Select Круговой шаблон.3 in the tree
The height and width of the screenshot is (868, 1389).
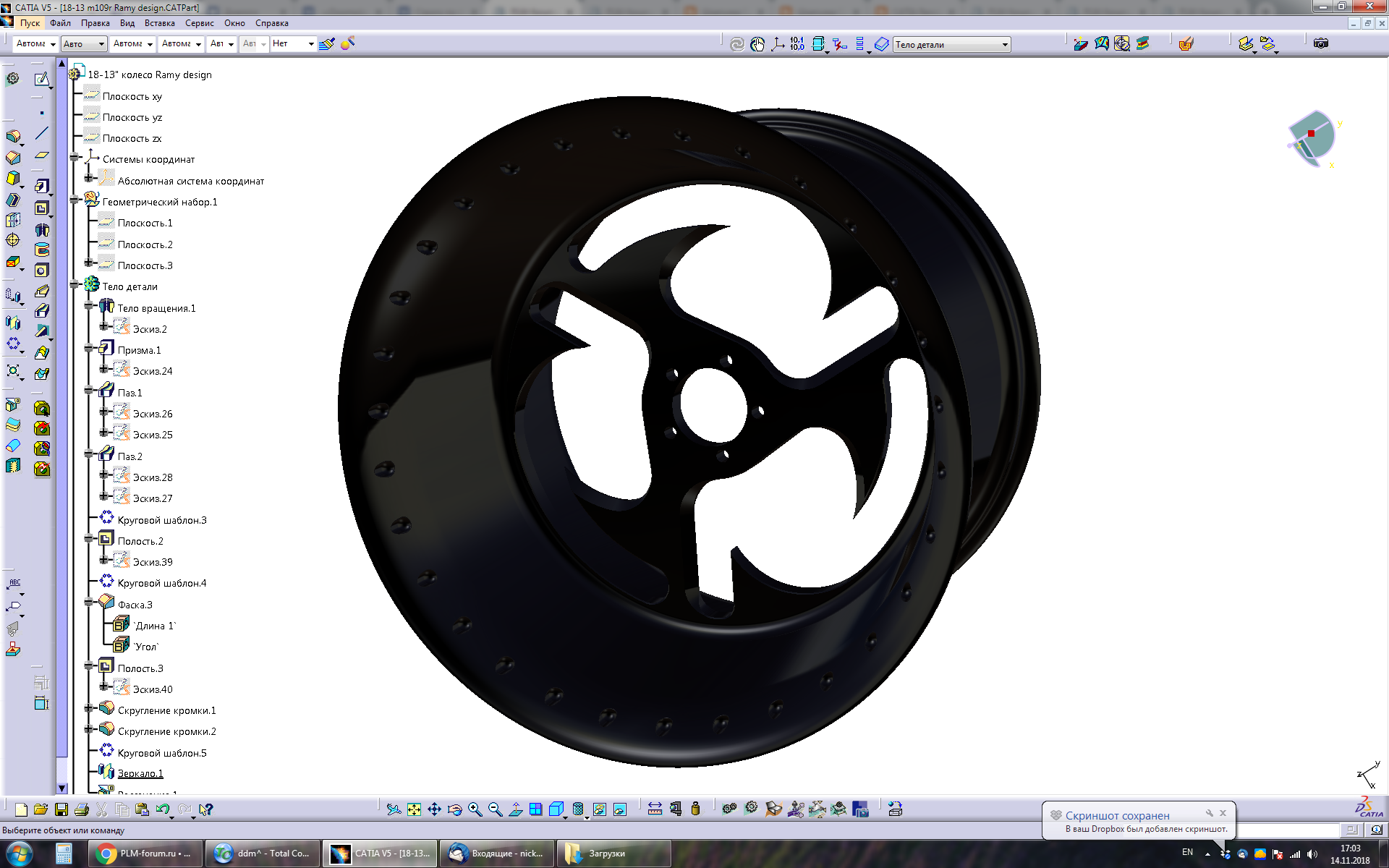(162, 520)
